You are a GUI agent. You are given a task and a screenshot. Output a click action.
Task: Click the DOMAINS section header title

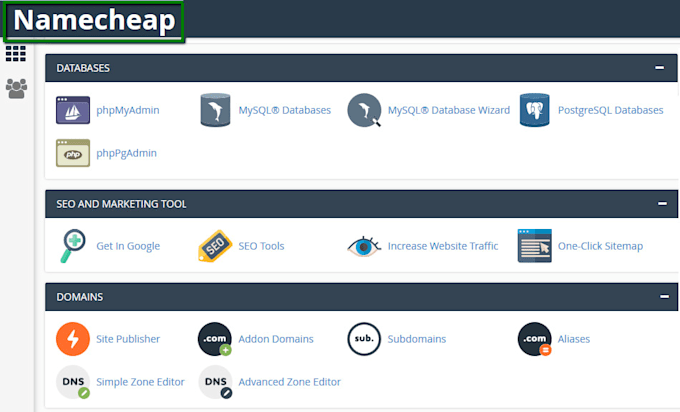pyautogui.click(x=80, y=297)
